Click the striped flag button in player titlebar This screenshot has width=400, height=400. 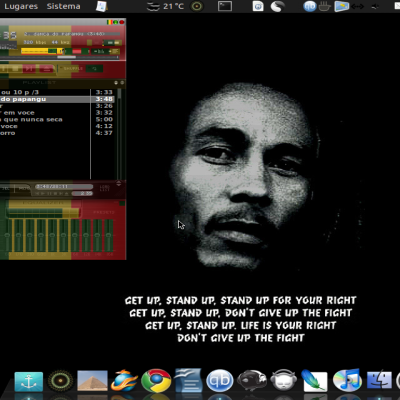coord(109,22)
